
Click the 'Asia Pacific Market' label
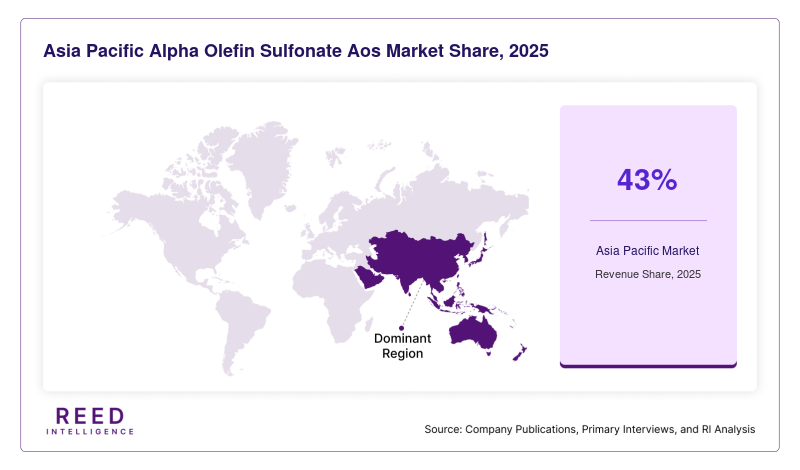tap(647, 251)
